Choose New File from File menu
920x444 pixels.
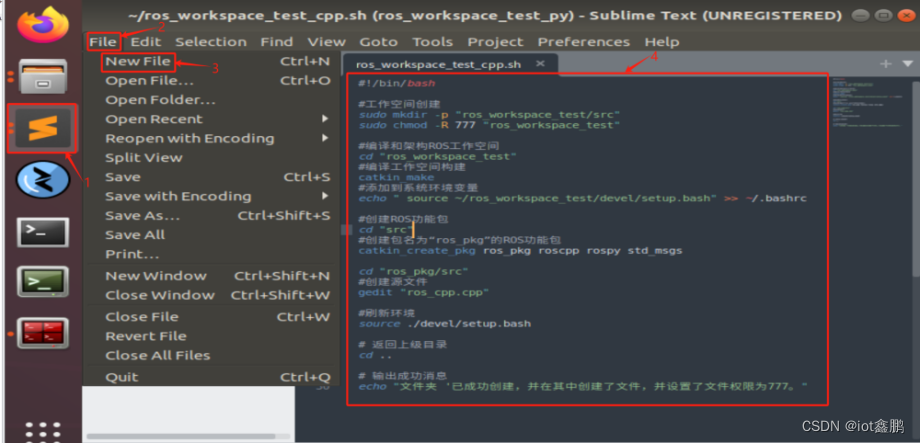(211, 62)
